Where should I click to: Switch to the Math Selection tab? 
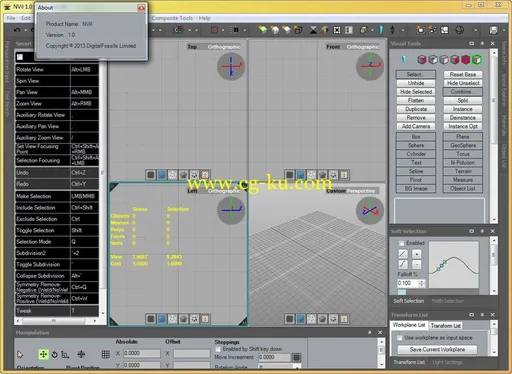(448, 301)
